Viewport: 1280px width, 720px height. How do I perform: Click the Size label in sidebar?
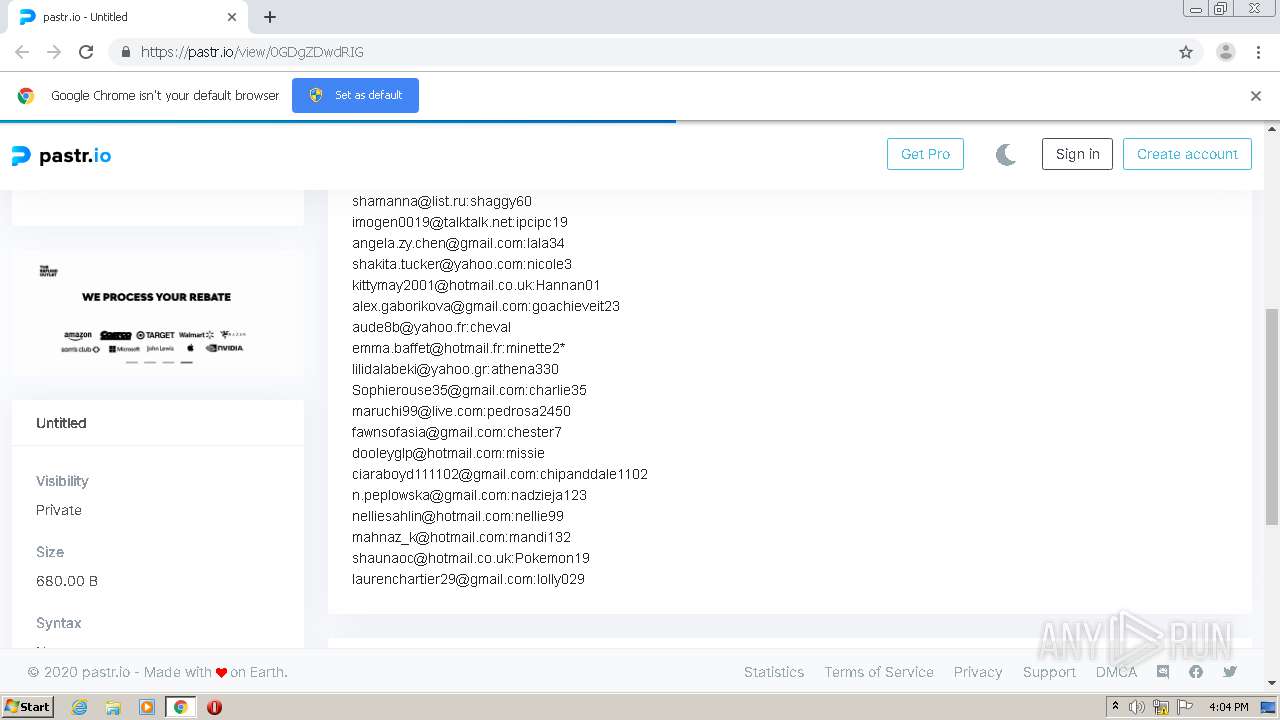click(x=50, y=552)
